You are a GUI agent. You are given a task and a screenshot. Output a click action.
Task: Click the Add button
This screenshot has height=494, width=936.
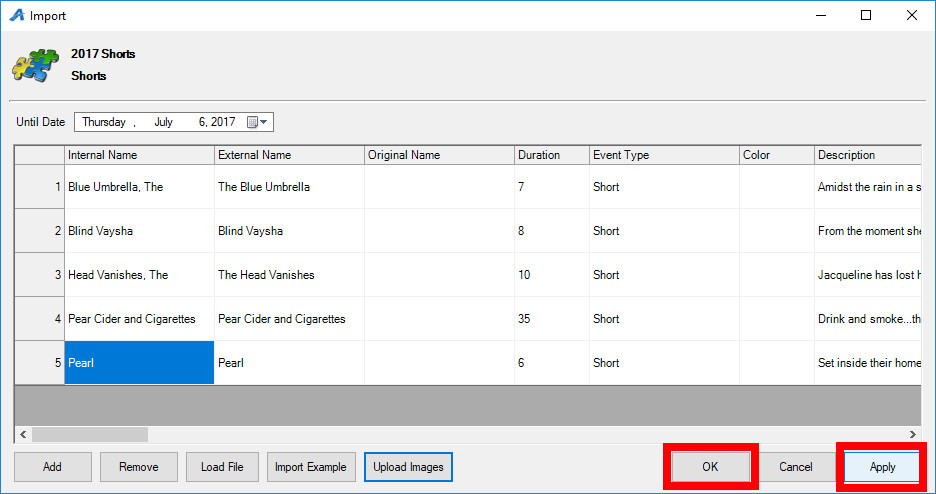53,467
